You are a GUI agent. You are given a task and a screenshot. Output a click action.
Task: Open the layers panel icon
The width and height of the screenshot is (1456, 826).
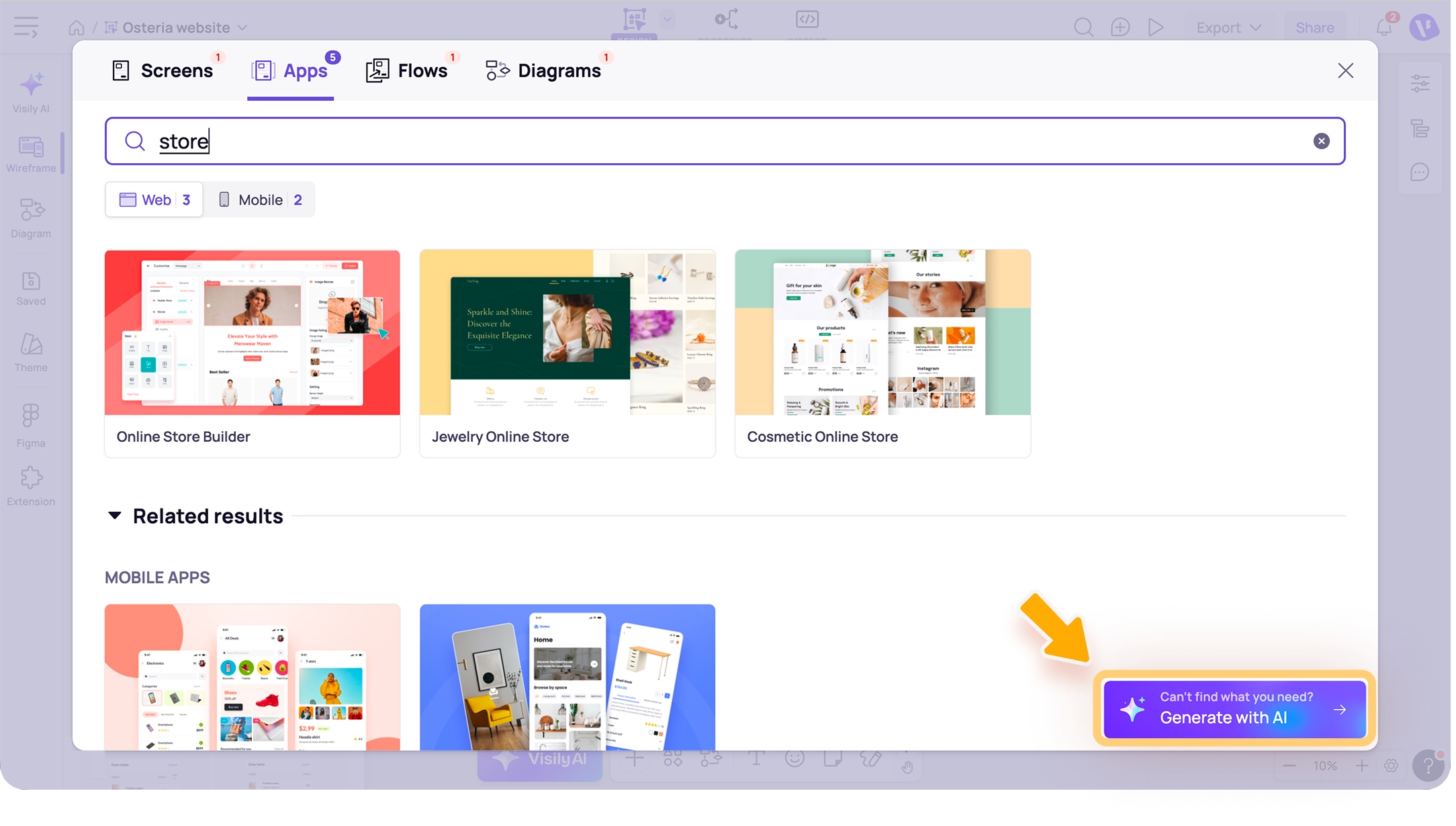tap(1420, 128)
